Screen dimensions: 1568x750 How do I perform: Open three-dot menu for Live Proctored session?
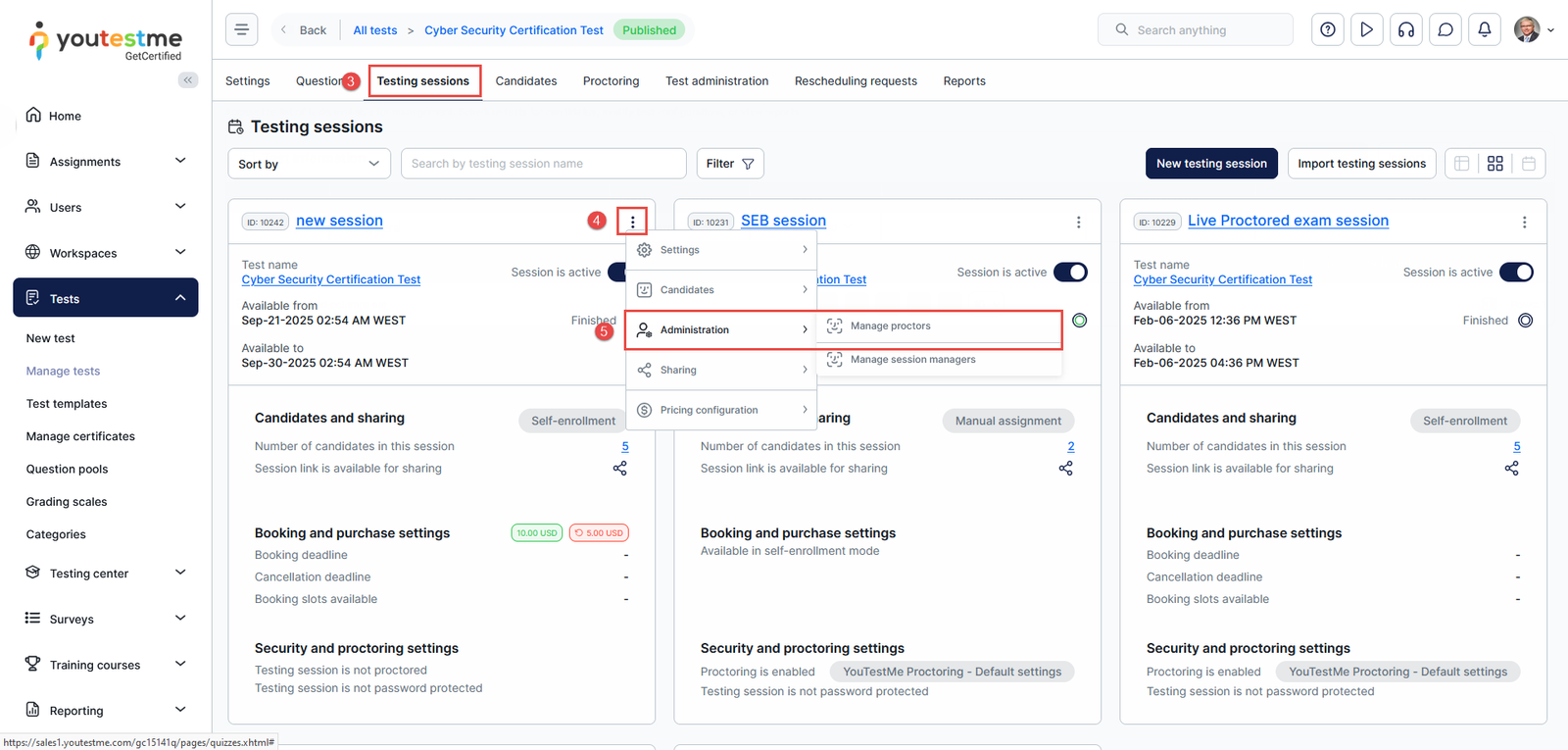[x=1524, y=223]
